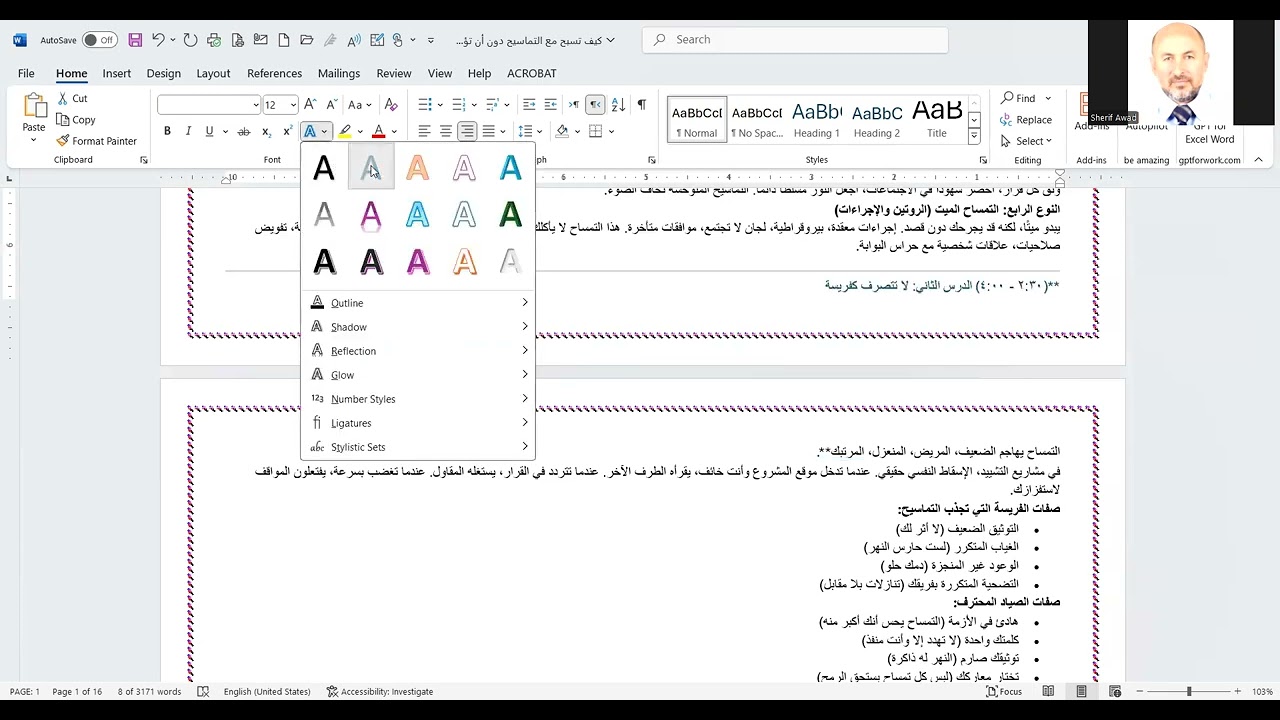Center align the paragraph

coord(446,131)
